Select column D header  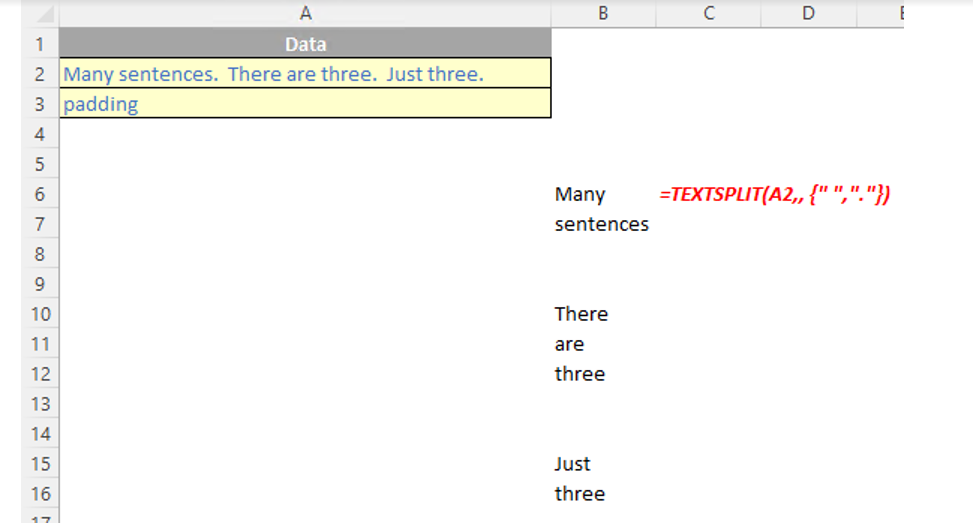pos(809,13)
